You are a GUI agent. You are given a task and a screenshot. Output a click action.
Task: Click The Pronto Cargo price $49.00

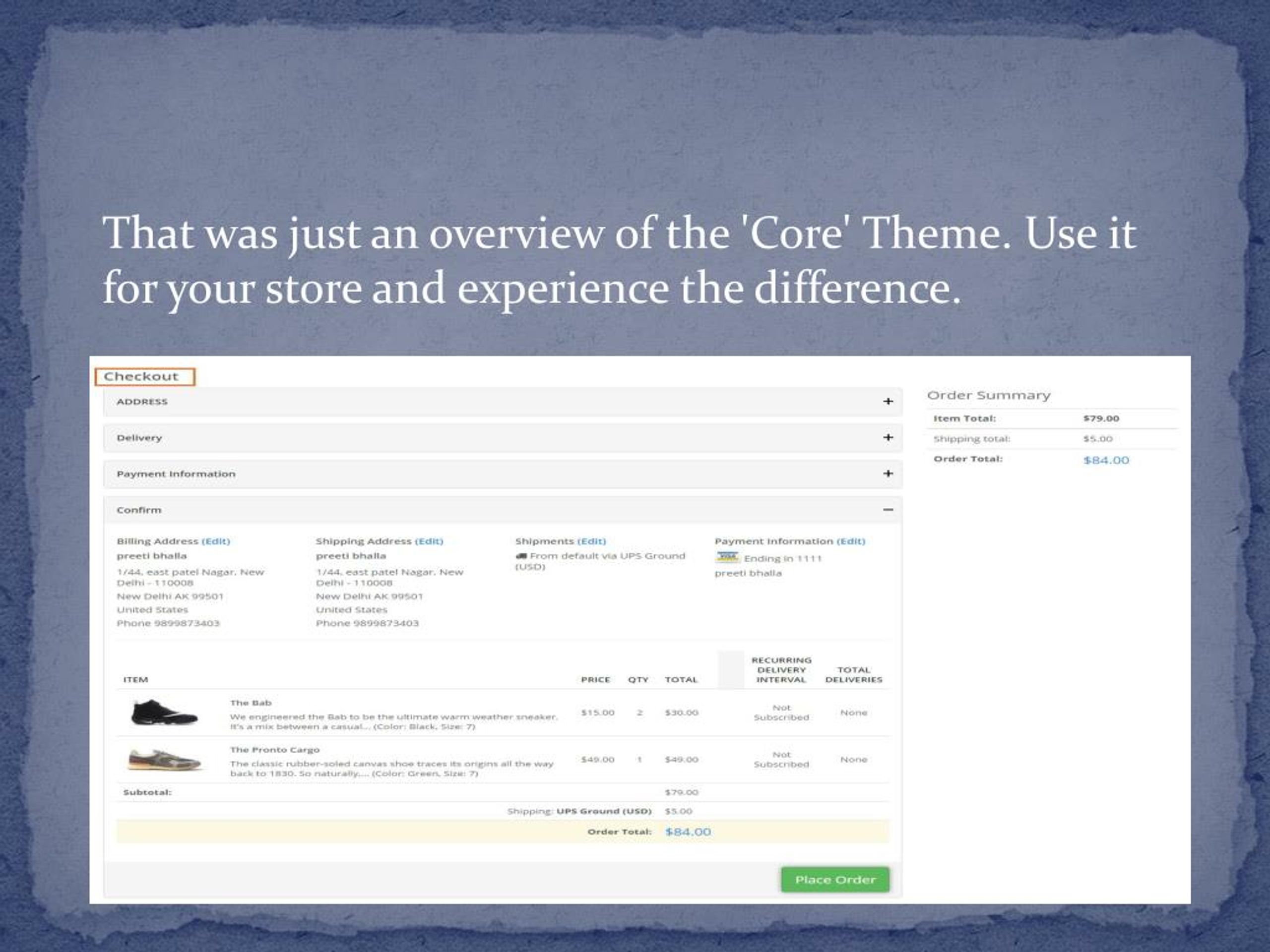click(x=598, y=760)
